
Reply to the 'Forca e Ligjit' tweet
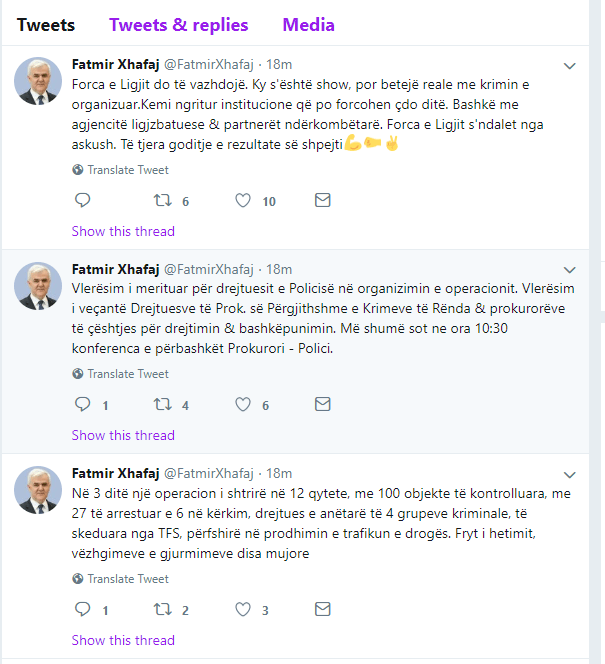(83, 201)
